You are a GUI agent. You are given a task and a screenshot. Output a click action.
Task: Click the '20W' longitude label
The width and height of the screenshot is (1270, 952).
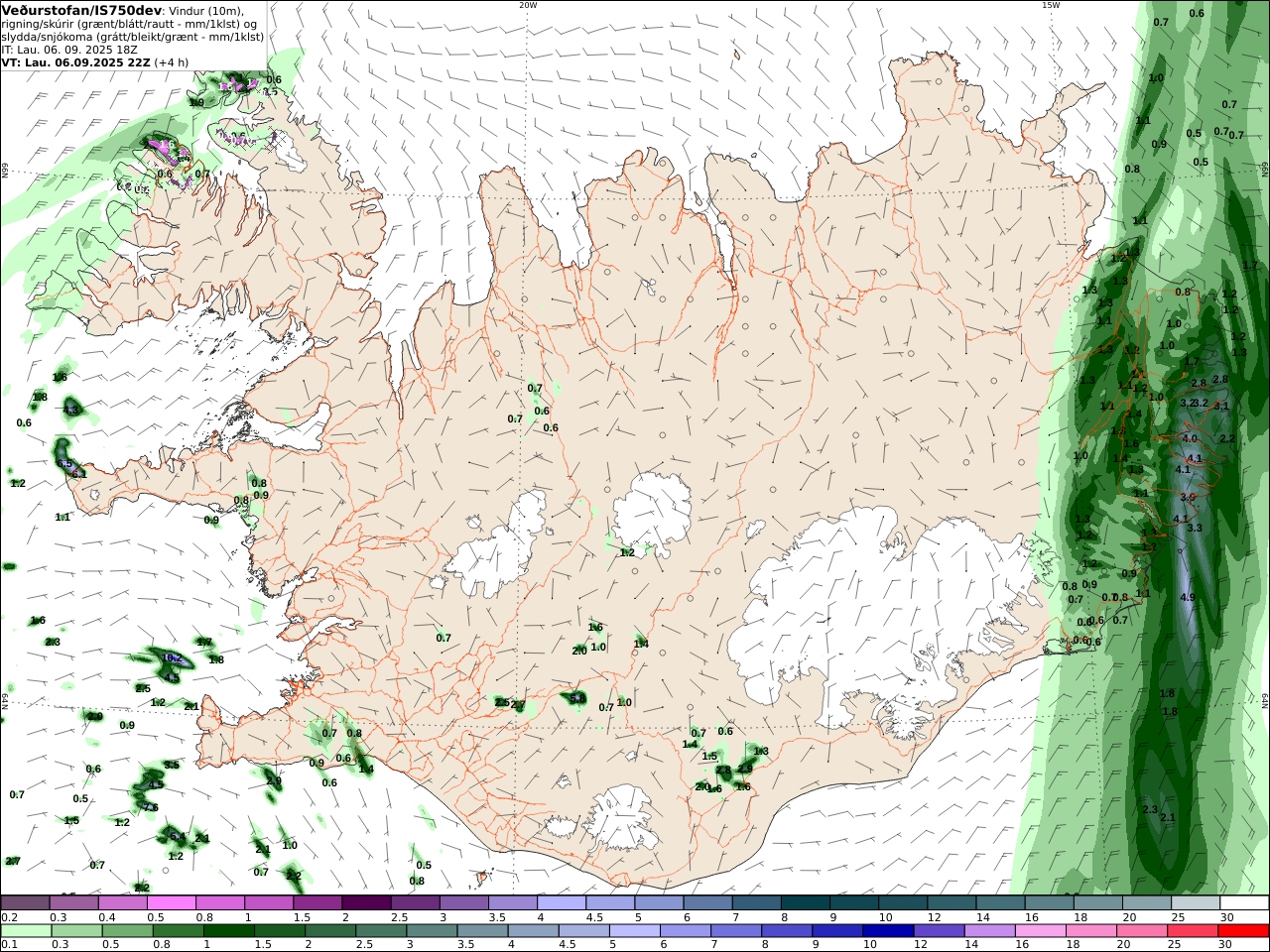pos(528,5)
